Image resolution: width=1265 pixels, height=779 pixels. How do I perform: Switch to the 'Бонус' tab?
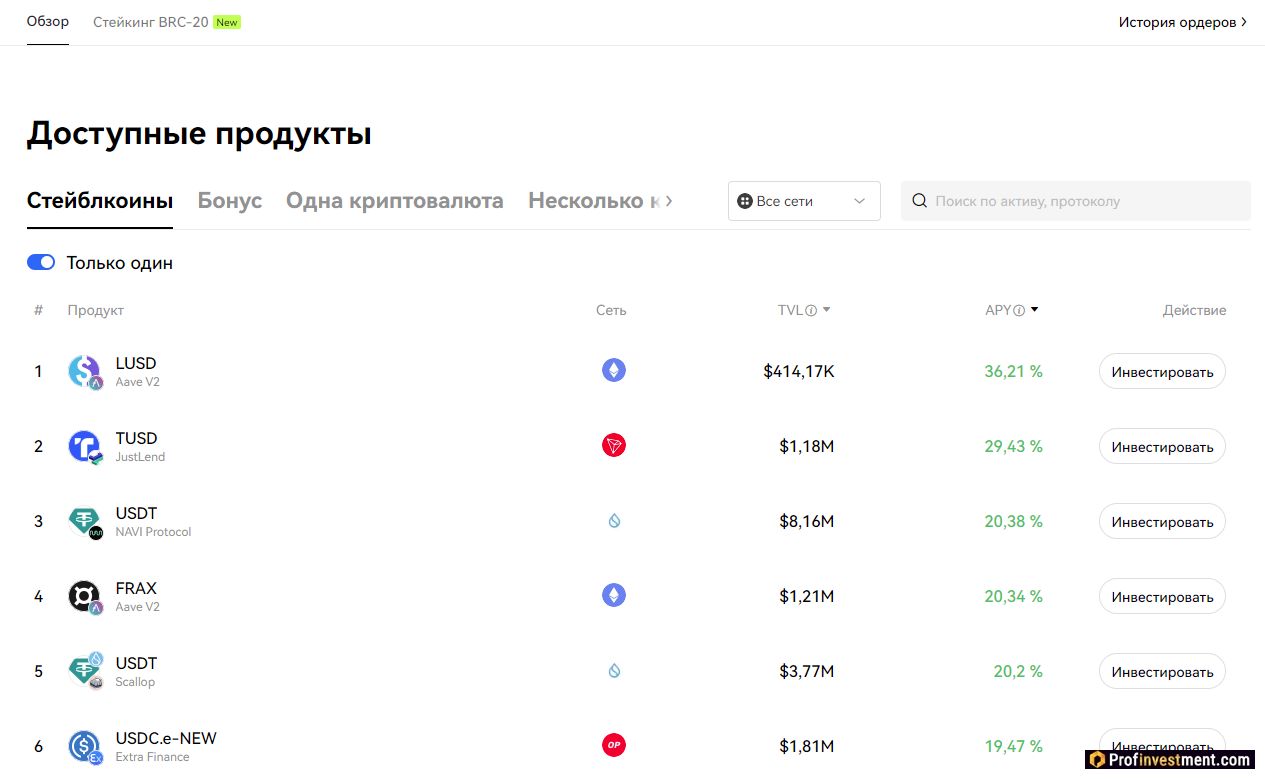[x=229, y=200]
